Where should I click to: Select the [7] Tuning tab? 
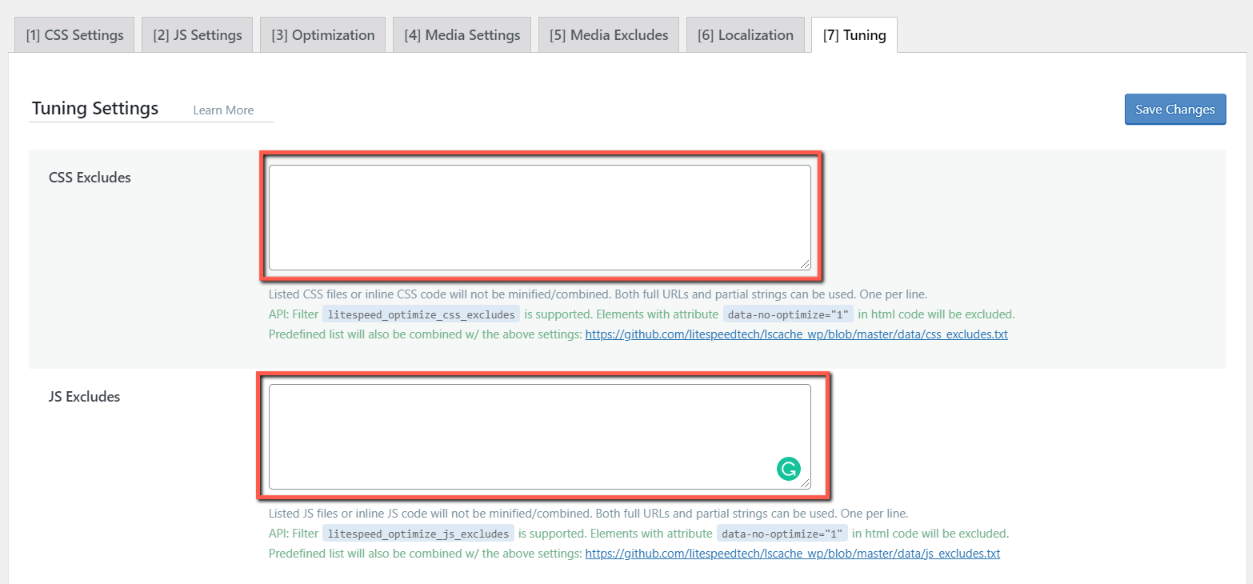point(854,35)
